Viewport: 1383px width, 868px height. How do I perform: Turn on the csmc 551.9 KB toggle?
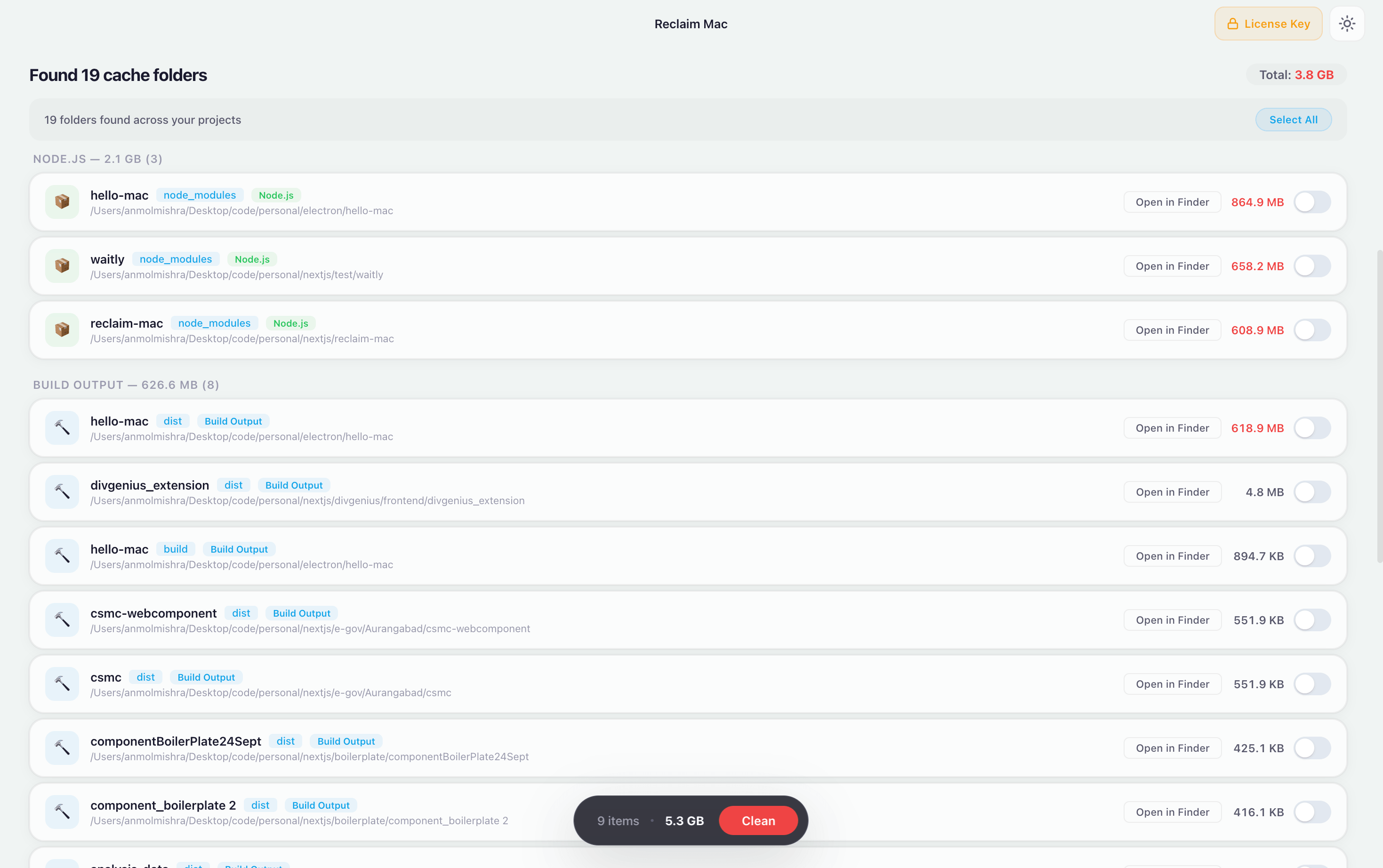click(x=1312, y=684)
